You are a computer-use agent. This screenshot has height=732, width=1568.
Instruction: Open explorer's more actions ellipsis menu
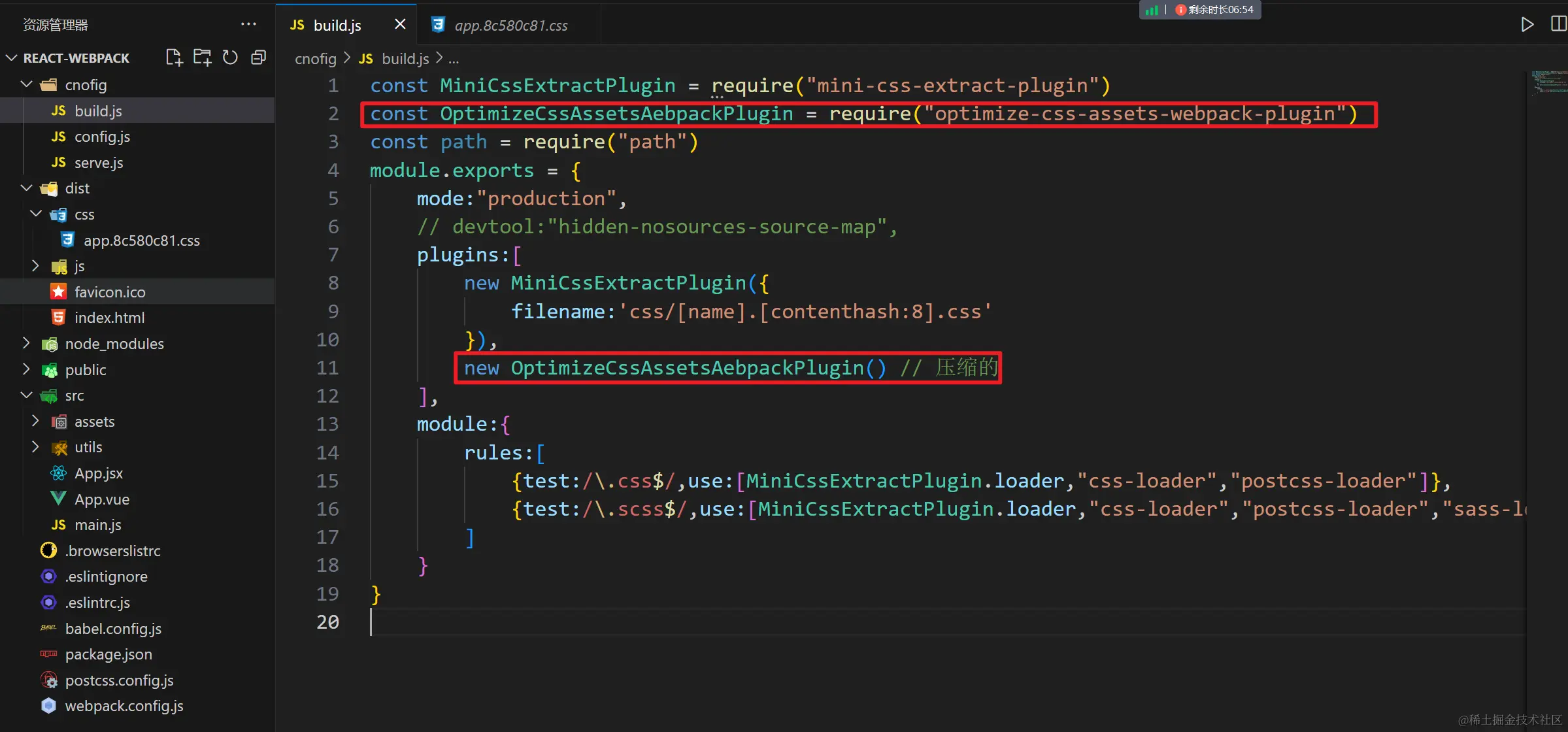pyautogui.click(x=248, y=24)
